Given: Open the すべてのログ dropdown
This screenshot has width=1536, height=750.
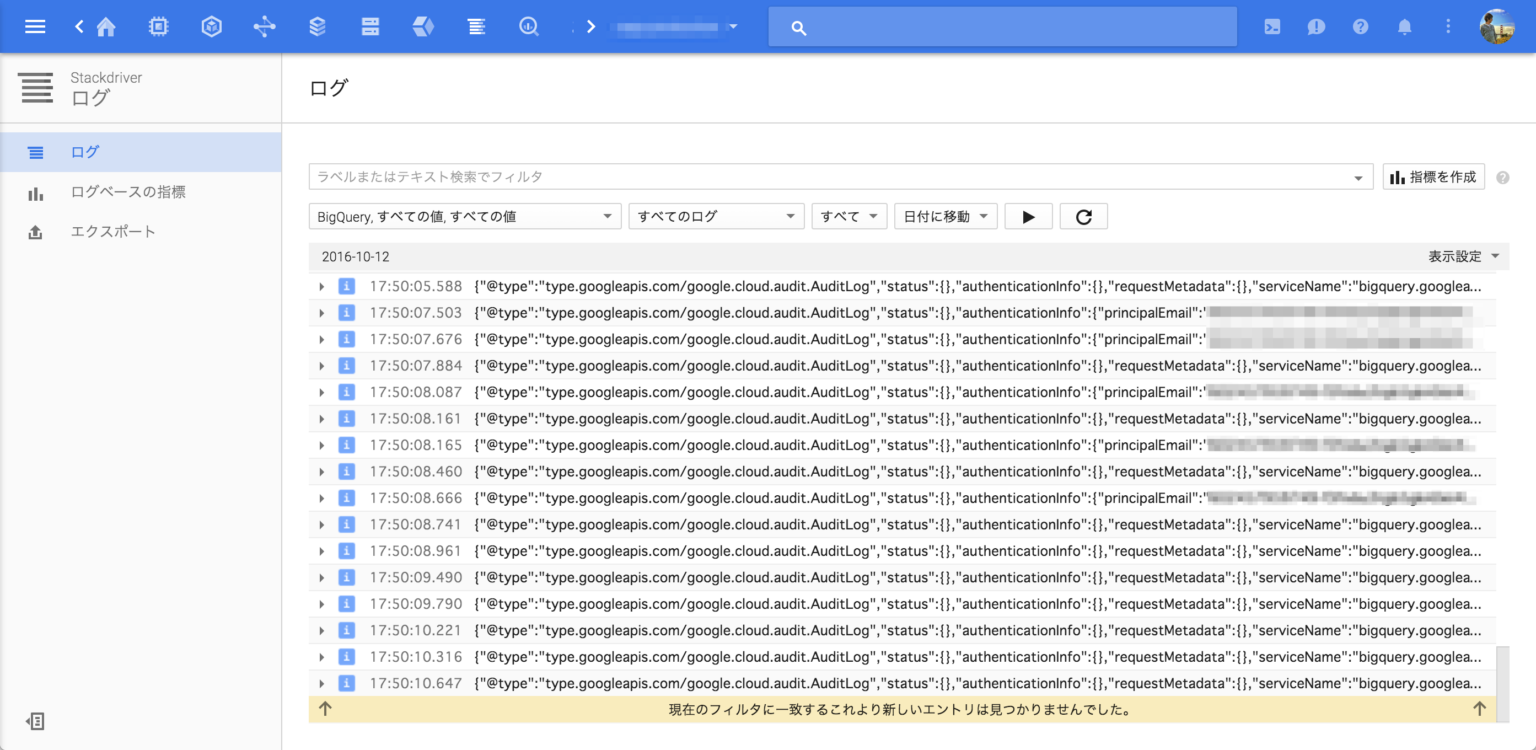Looking at the screenshot, I should point(716,215).
